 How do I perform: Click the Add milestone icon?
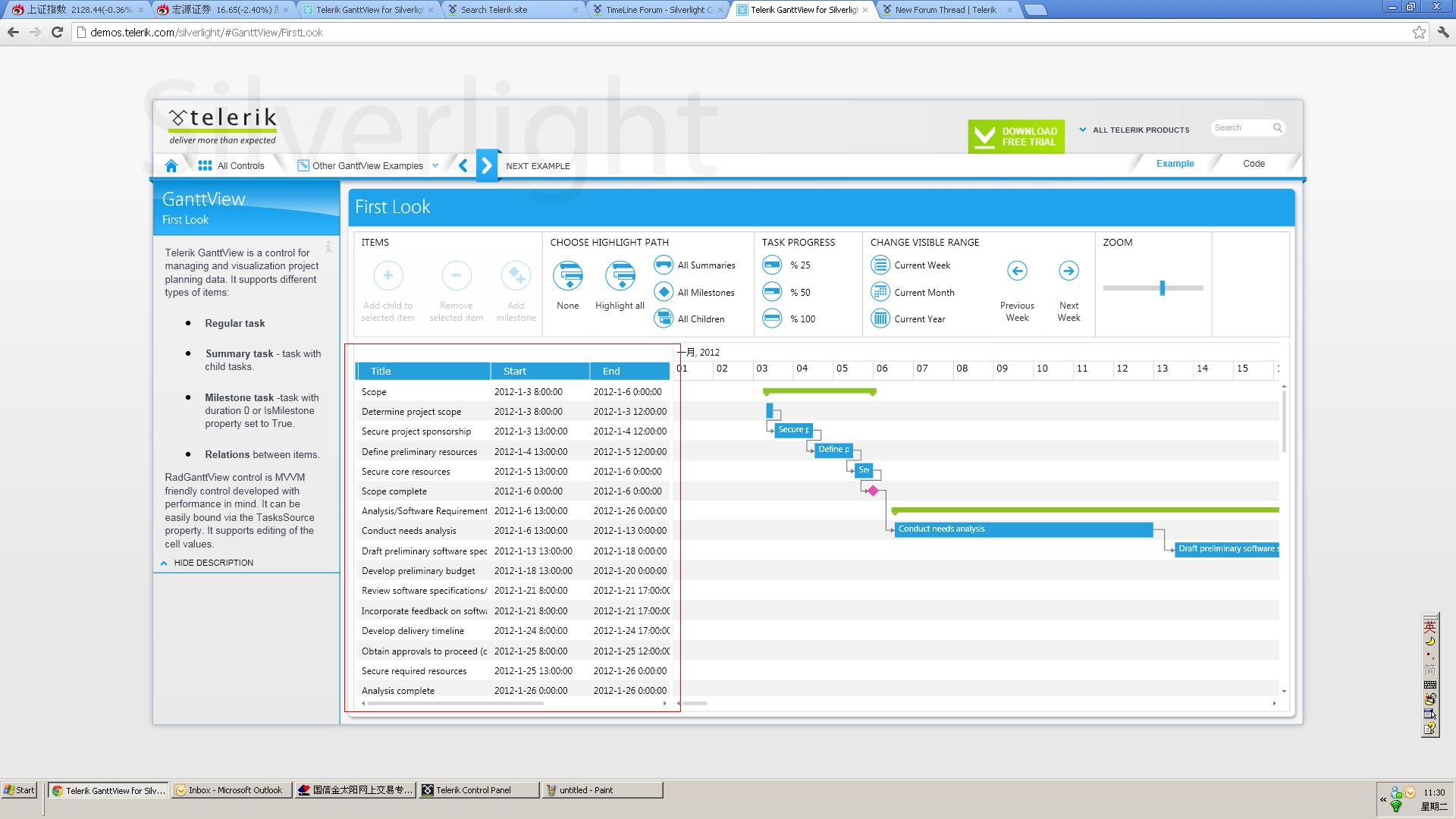click(x=516, y=275)
